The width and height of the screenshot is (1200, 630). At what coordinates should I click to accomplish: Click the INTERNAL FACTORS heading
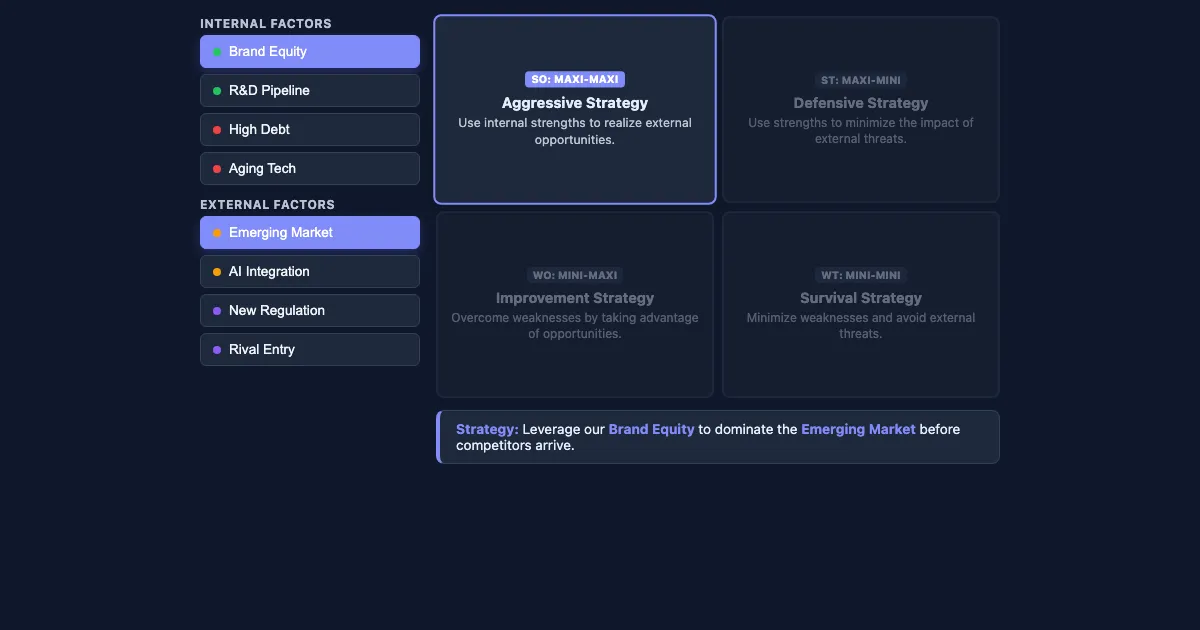coord(266,23)
